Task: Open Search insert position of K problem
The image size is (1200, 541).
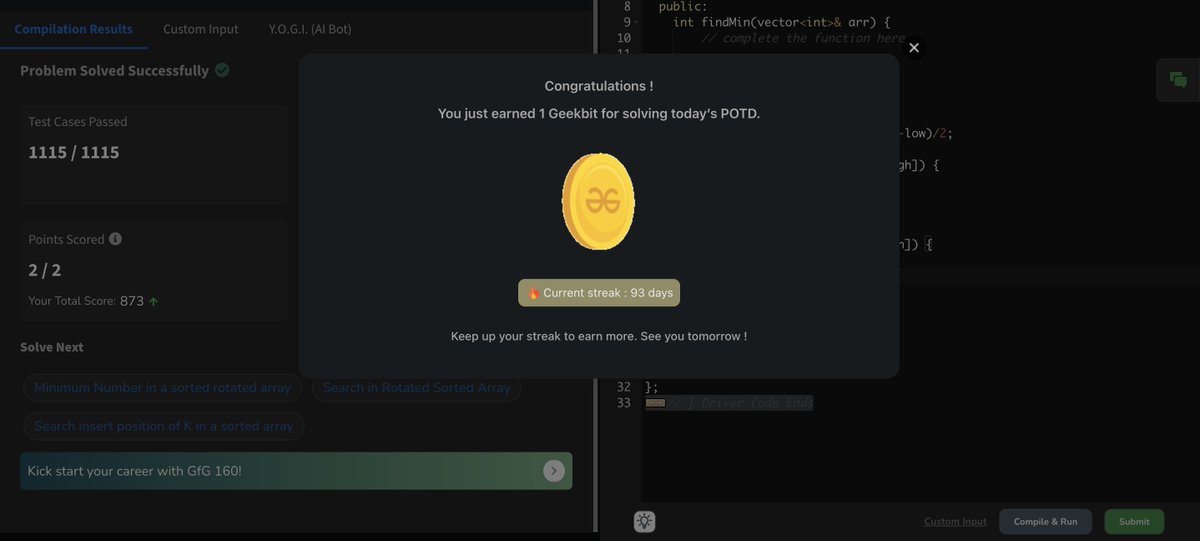Action: (164, 426)
